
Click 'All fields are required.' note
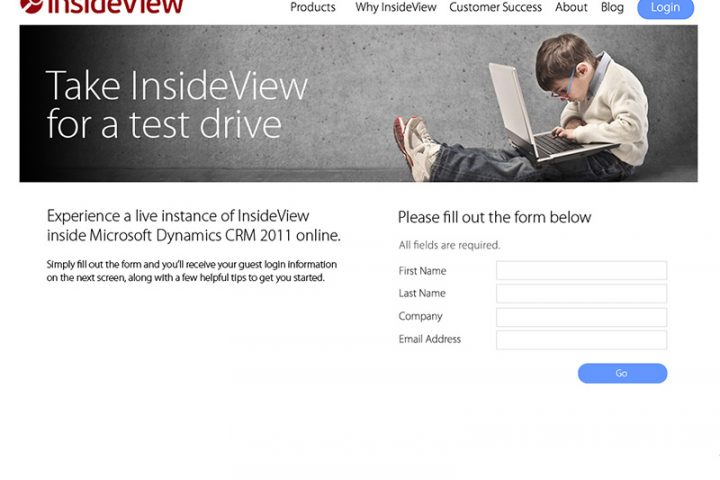point(449,245)
